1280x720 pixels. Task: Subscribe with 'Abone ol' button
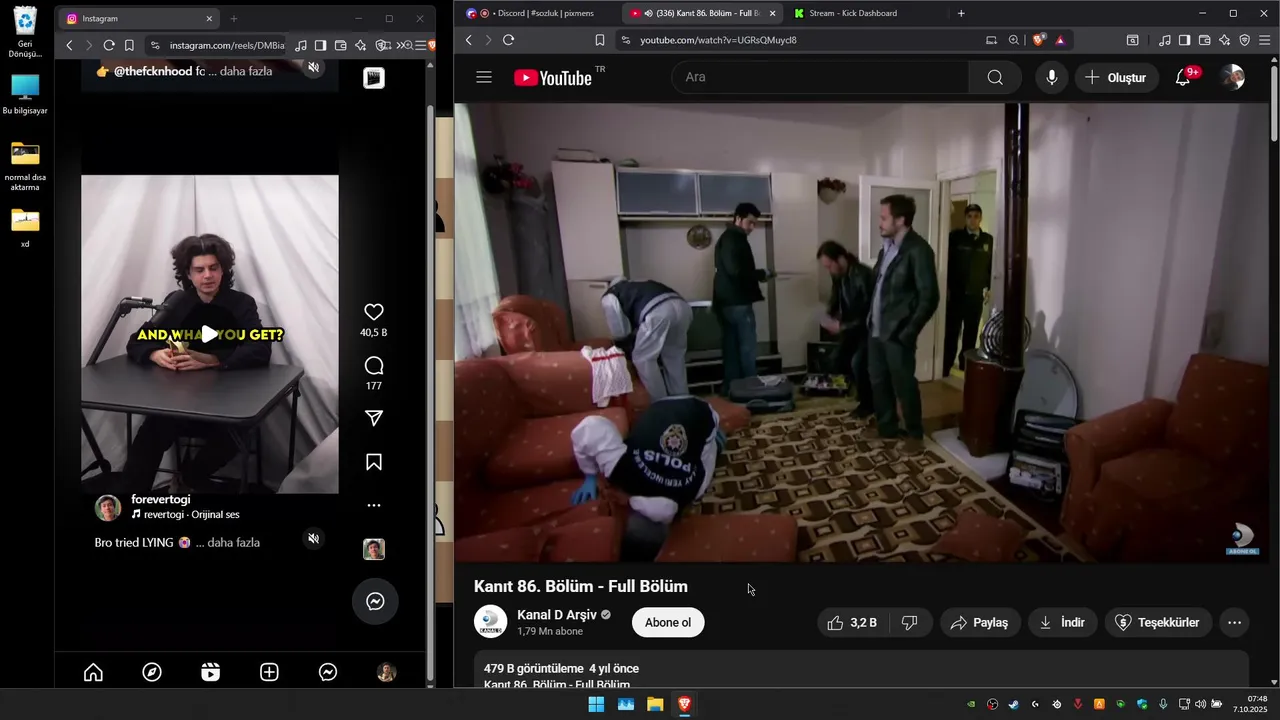668,622
